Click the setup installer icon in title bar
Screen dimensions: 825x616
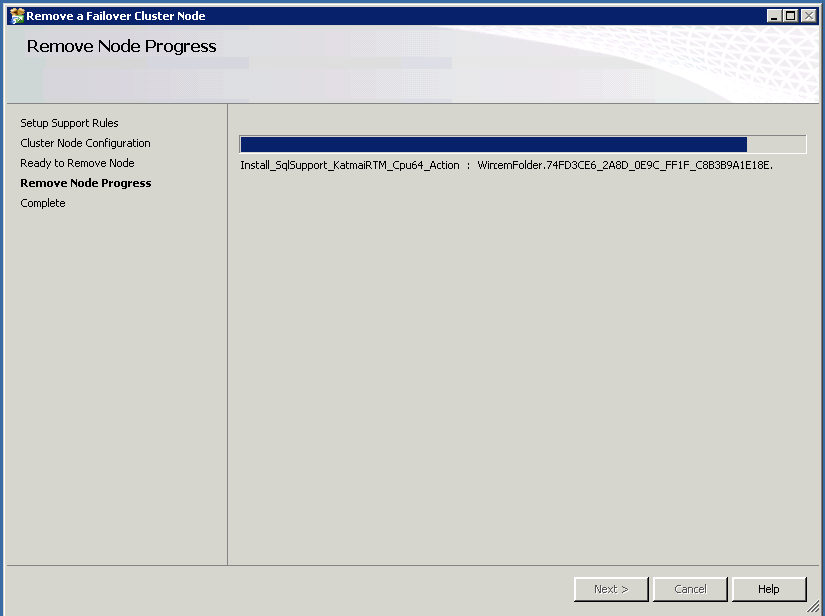click(x=17, y=16)
